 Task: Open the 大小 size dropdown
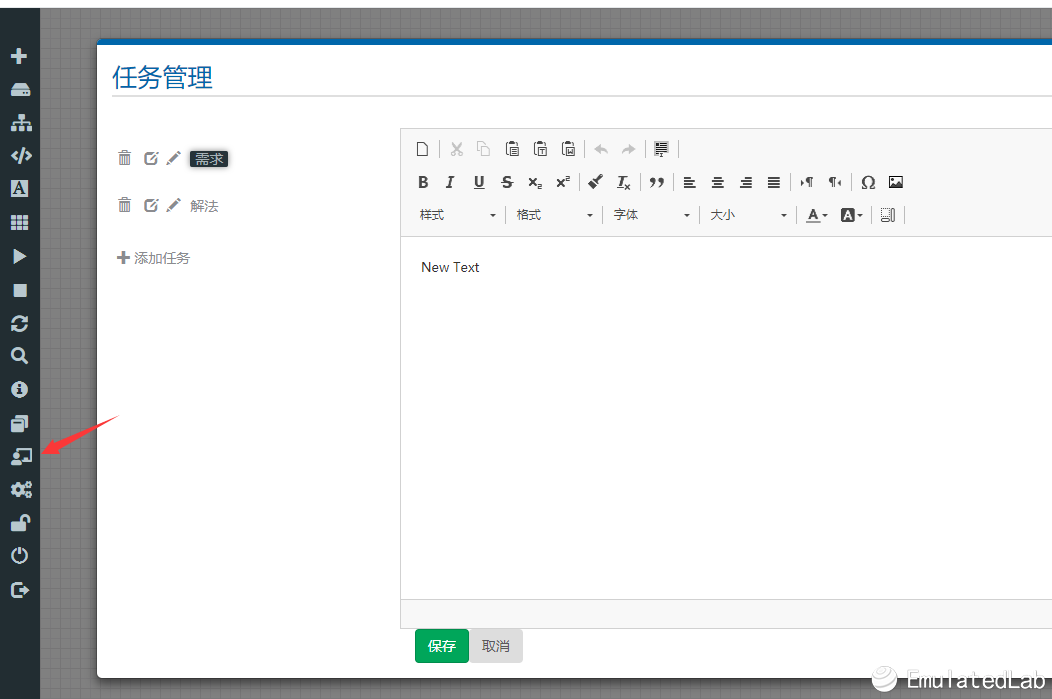(748, 215)
